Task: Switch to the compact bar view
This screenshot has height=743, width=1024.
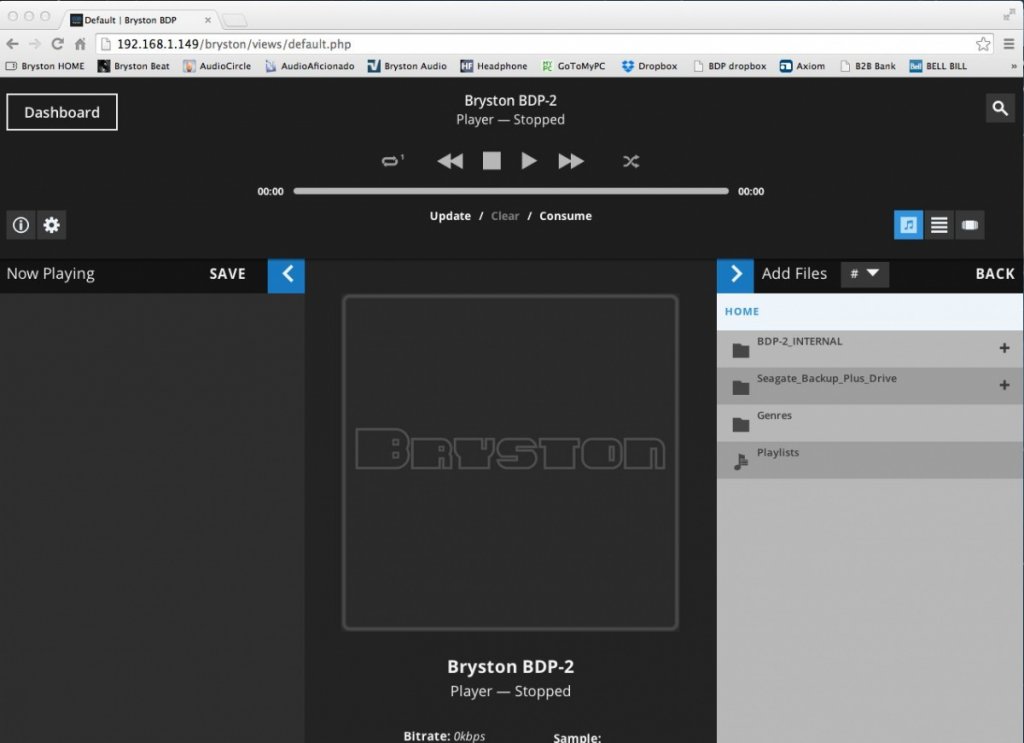Action: coord(970,225)
